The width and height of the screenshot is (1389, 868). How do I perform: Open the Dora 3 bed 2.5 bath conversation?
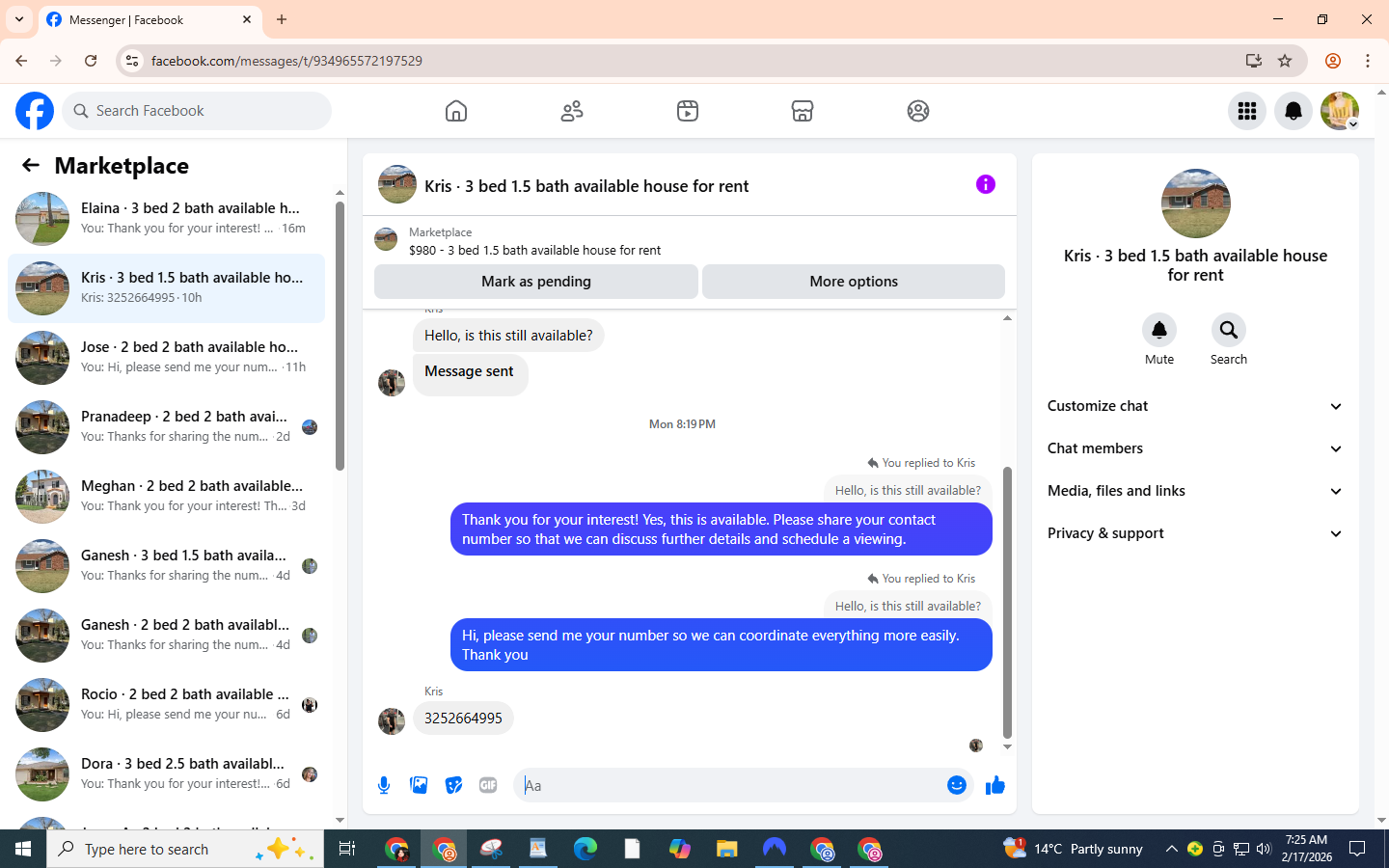(167, 774)
